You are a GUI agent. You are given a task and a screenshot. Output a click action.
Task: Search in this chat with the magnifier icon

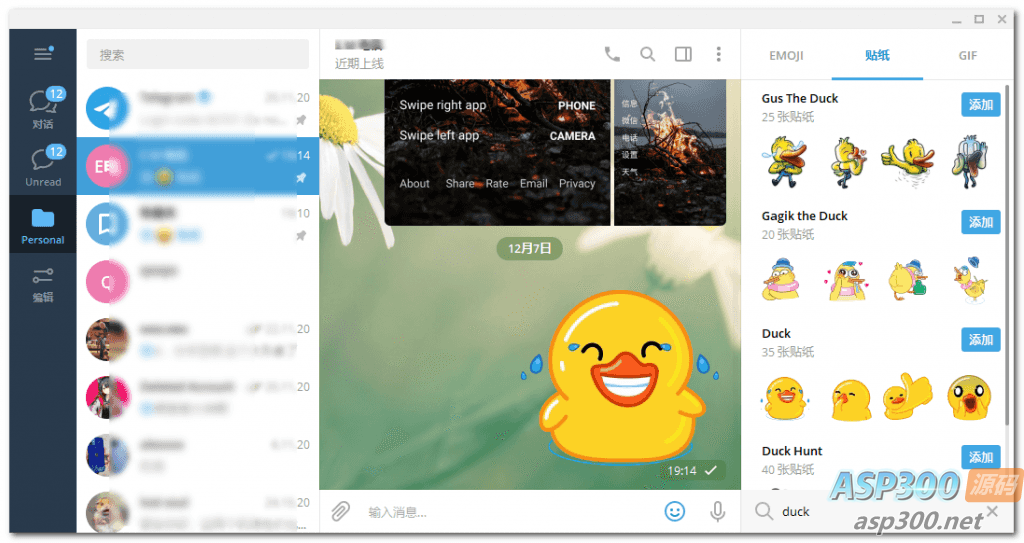tap(647, 54)
